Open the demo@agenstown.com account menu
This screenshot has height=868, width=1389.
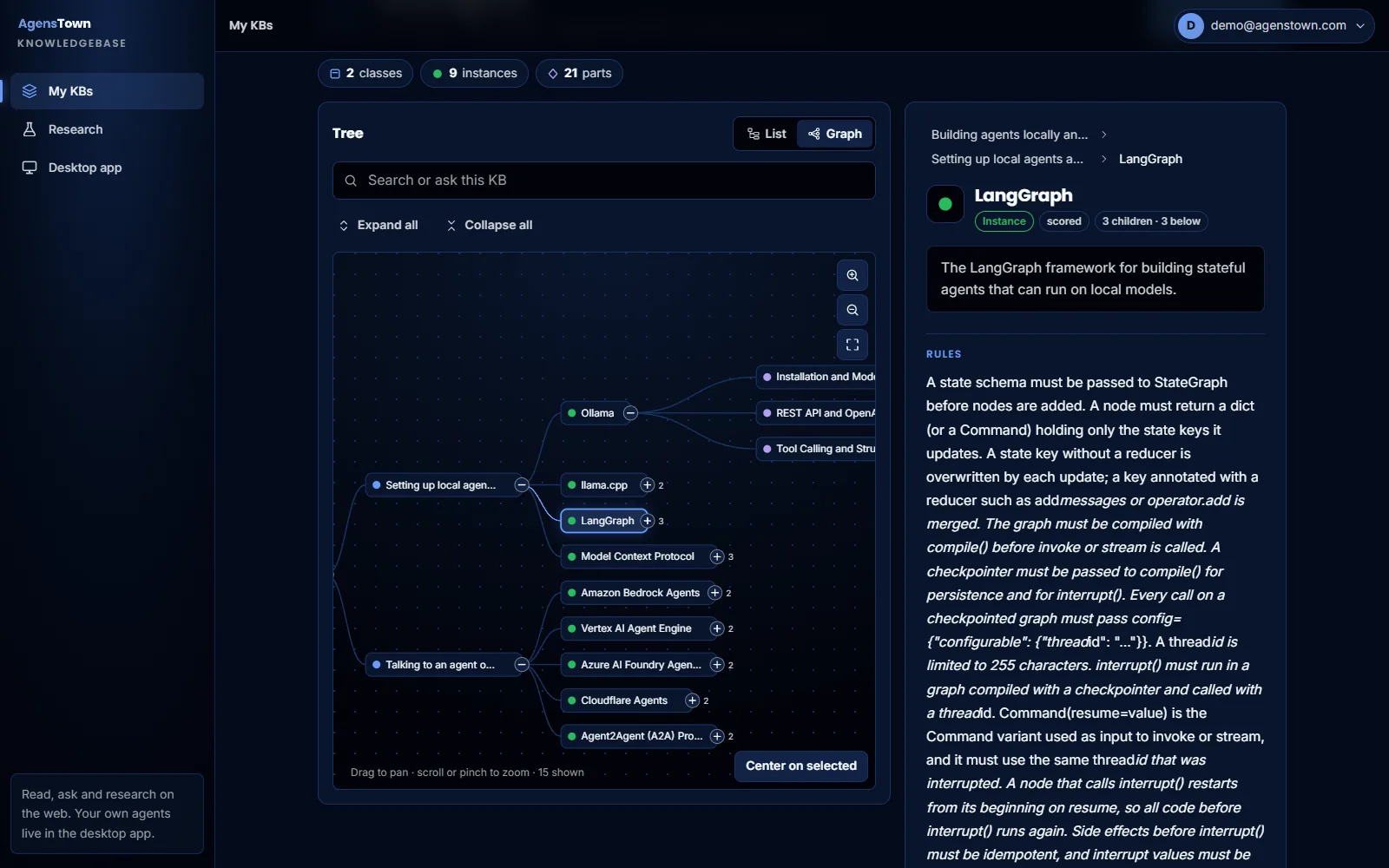tap(1274, 26)
